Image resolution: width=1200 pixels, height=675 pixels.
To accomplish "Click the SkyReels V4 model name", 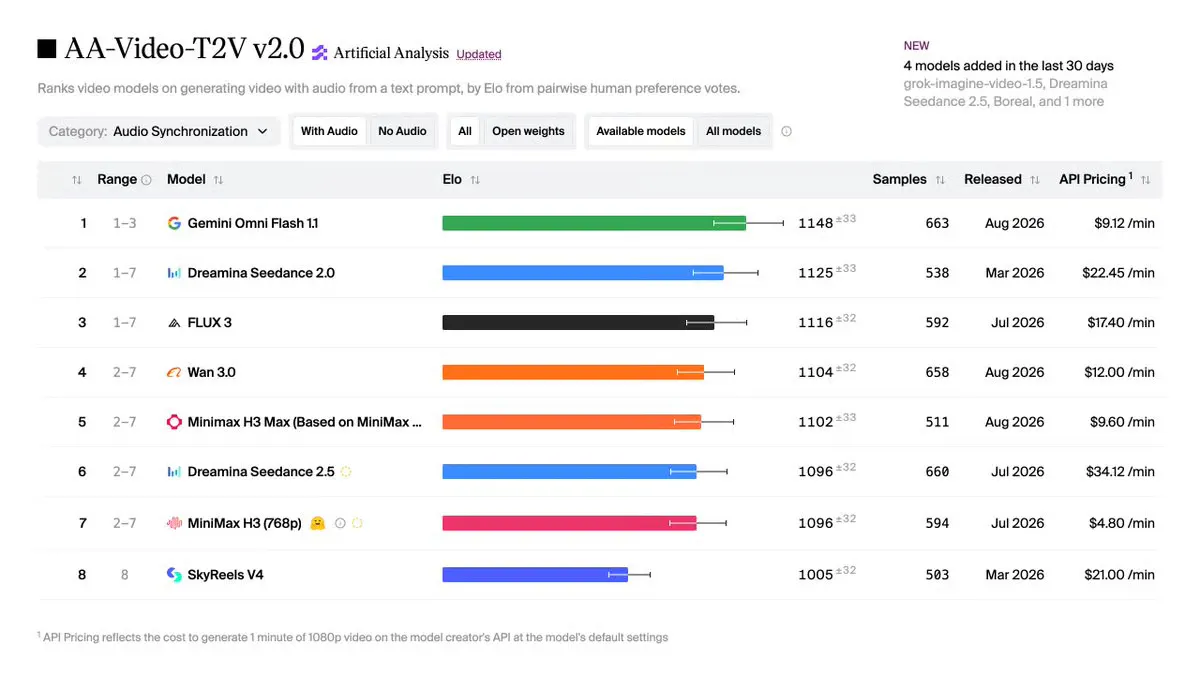I will tap(226, 575).
